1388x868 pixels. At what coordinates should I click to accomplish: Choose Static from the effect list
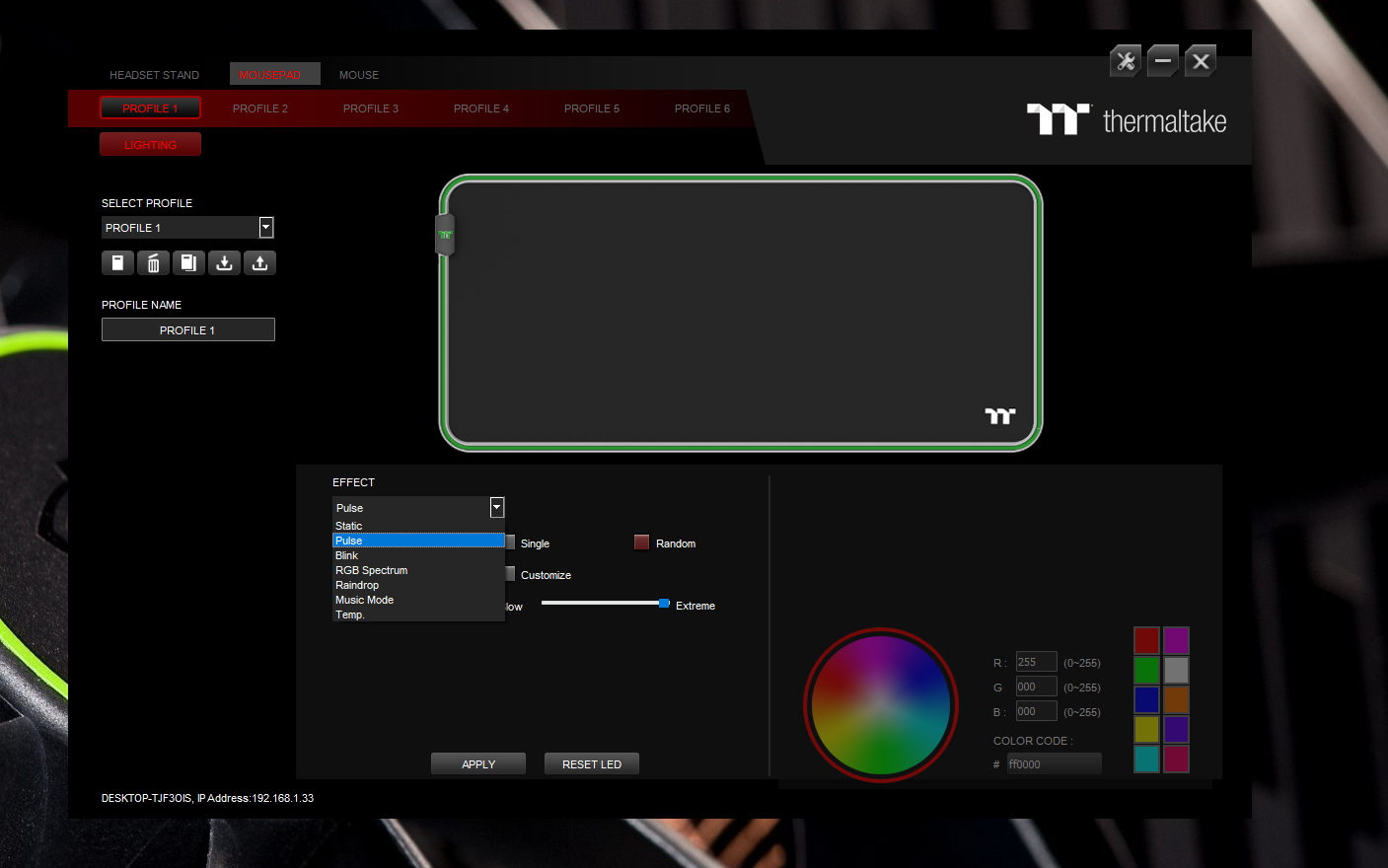coord(418,526)
